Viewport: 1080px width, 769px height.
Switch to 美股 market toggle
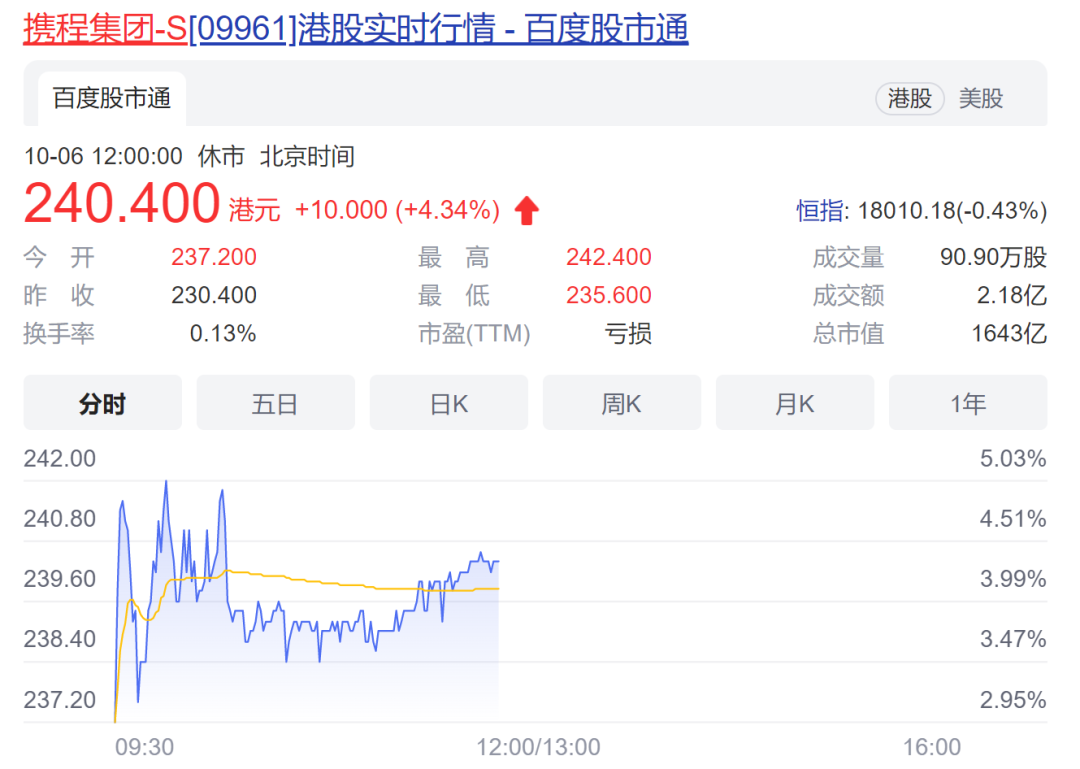coord(981,99)
